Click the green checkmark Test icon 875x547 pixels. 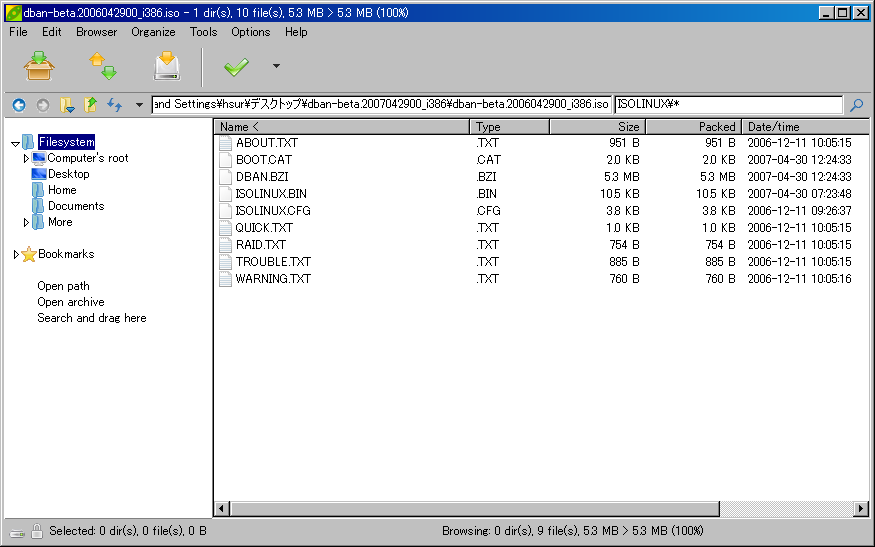(x=236, y=67)
